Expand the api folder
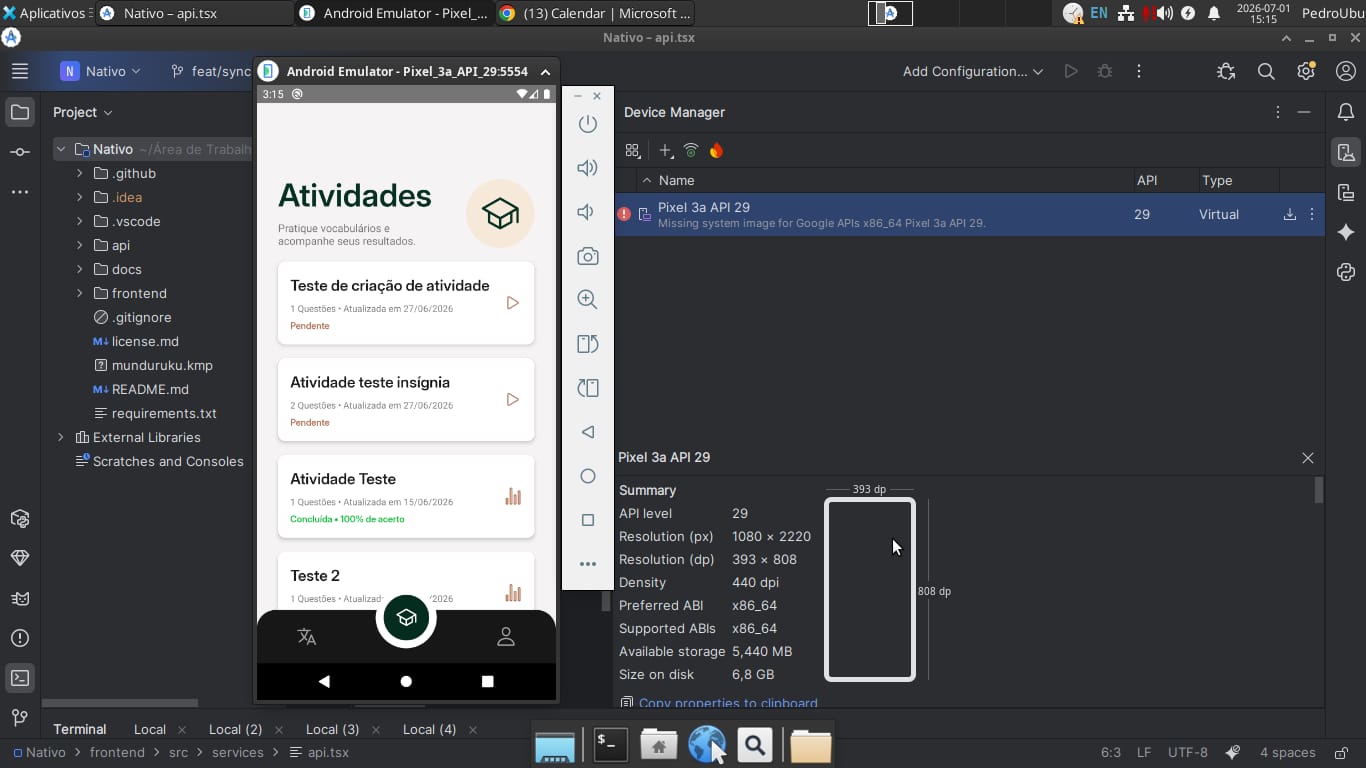The image size is (1366, 768). click(79, 245)
